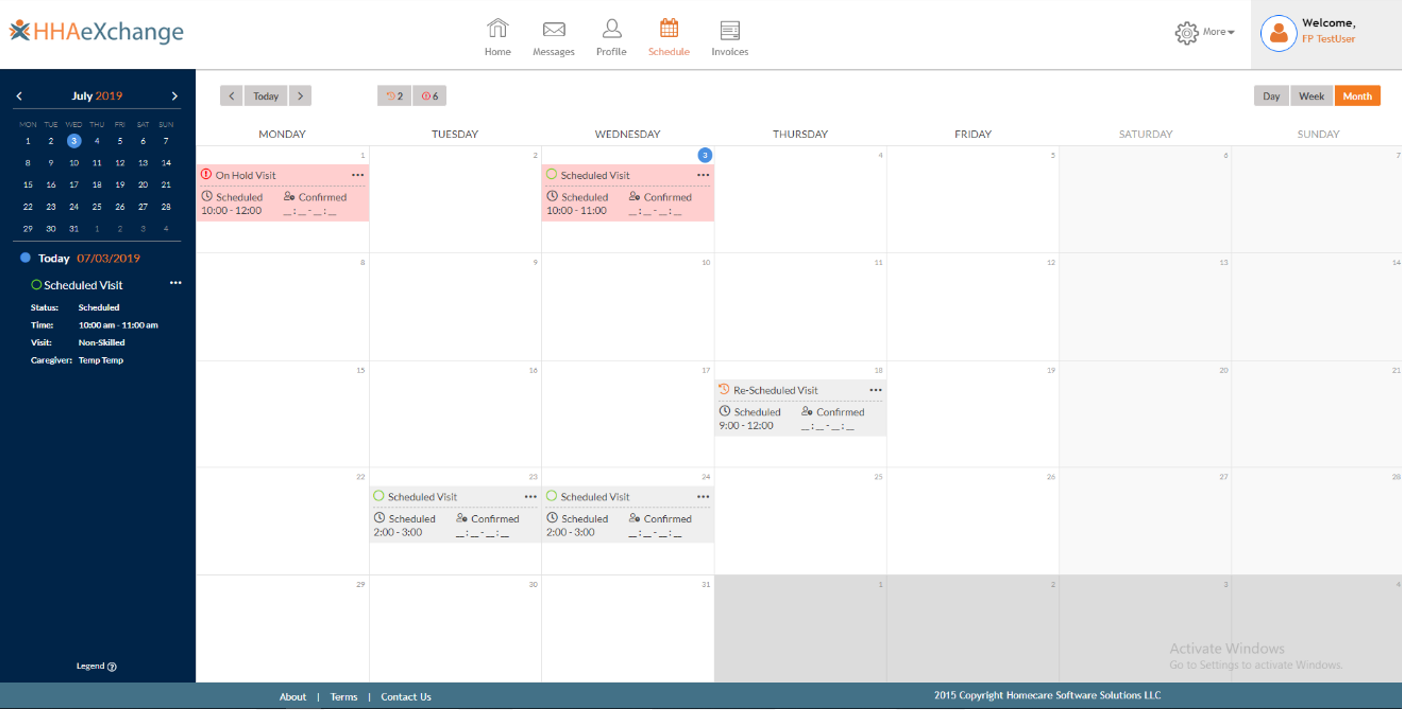This screenshot has width=1402, height=710.
Task: Go to next month in mini calendar
Action: [x=174, y=96]
